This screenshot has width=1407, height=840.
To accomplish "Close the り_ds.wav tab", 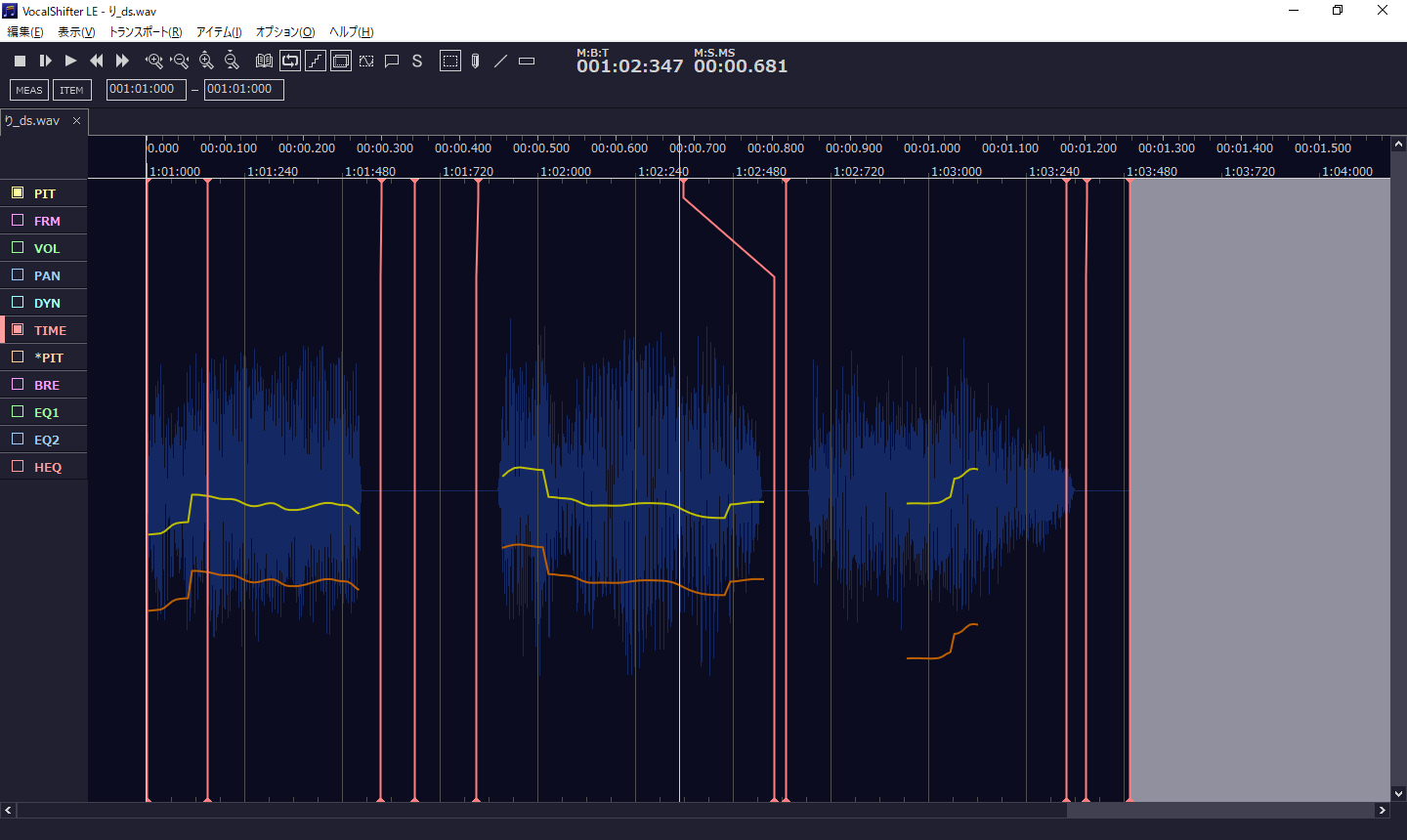I will (76, 121).
